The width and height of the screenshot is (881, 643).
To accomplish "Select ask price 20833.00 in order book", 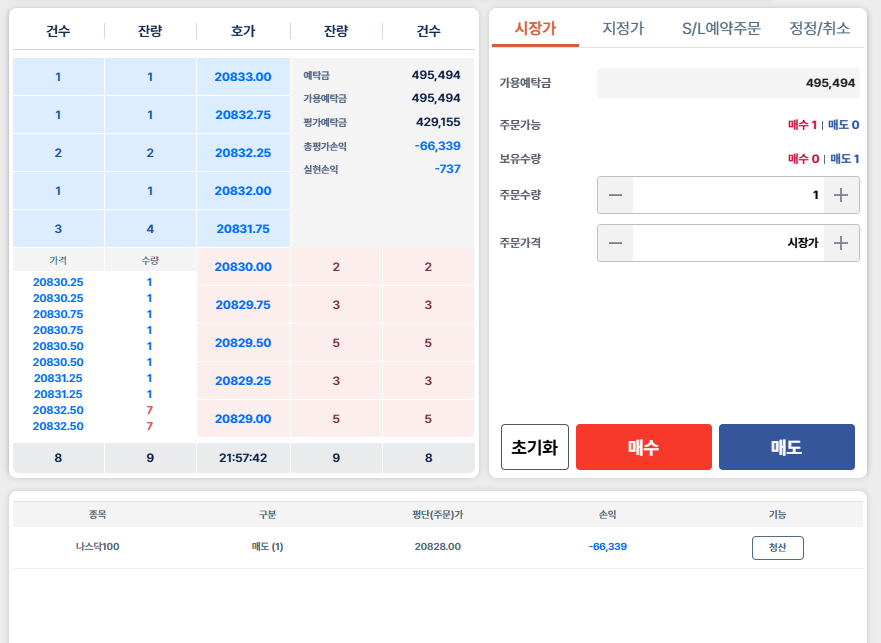I will tap(243, 77).
